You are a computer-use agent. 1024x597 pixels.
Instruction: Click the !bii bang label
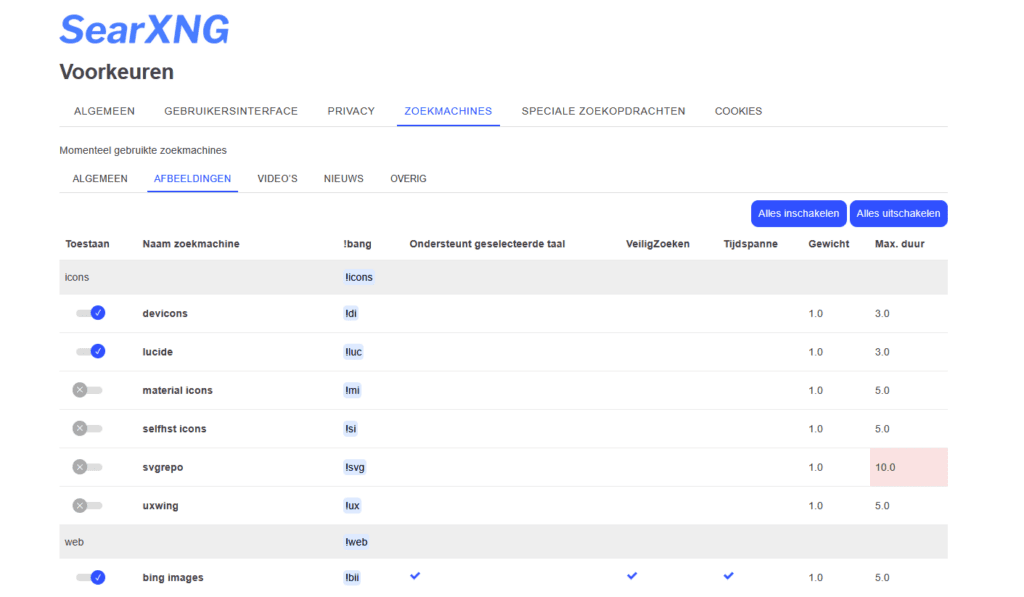tap(352, 578)
